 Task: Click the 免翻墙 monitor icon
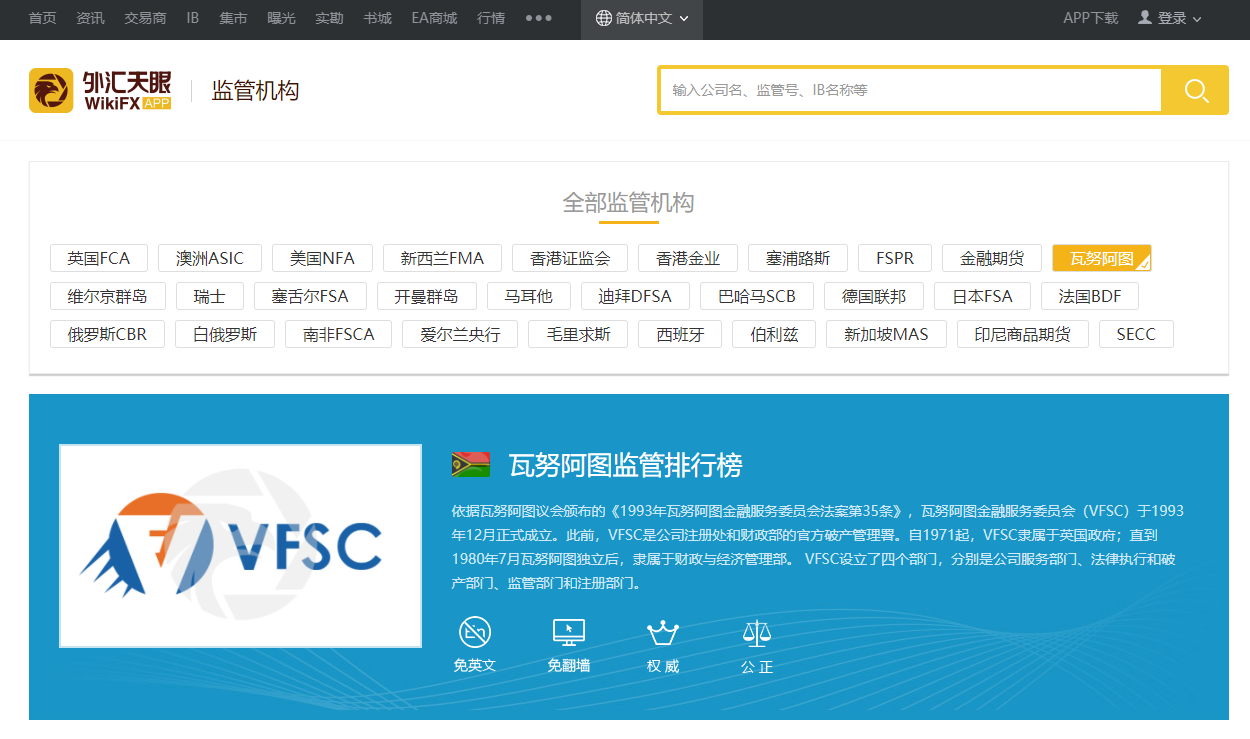click(569, 631)
